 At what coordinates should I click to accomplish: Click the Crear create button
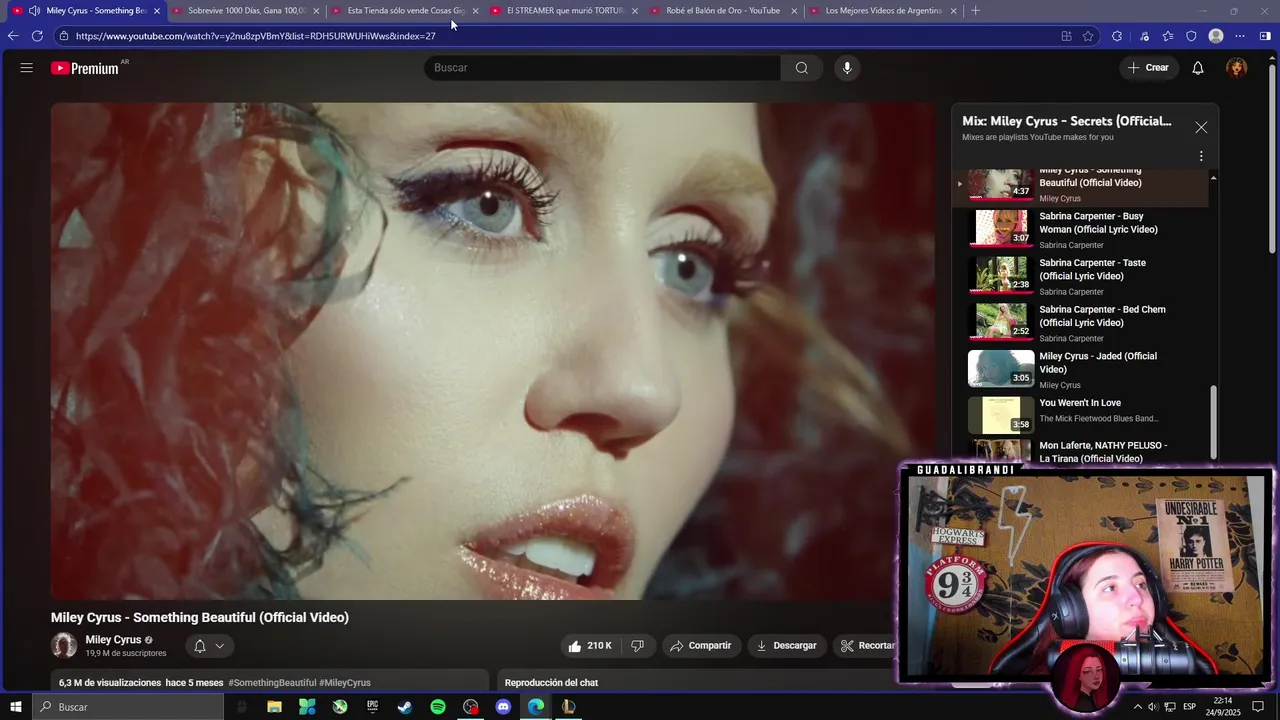click(1147, 68)
